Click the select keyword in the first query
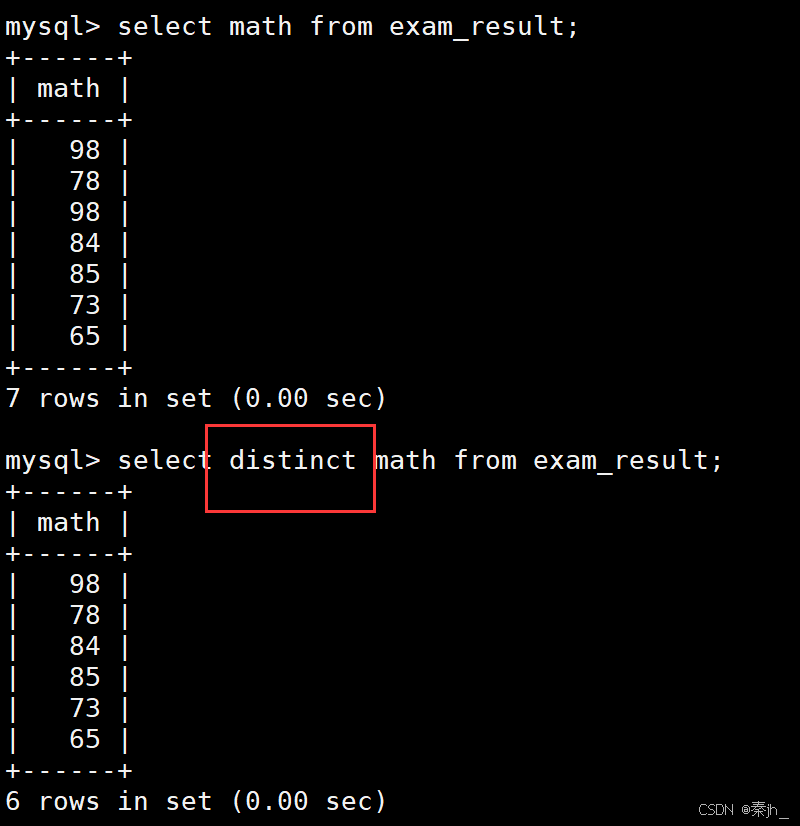Viewport: 800px width, 826px height. coord(165,26)
